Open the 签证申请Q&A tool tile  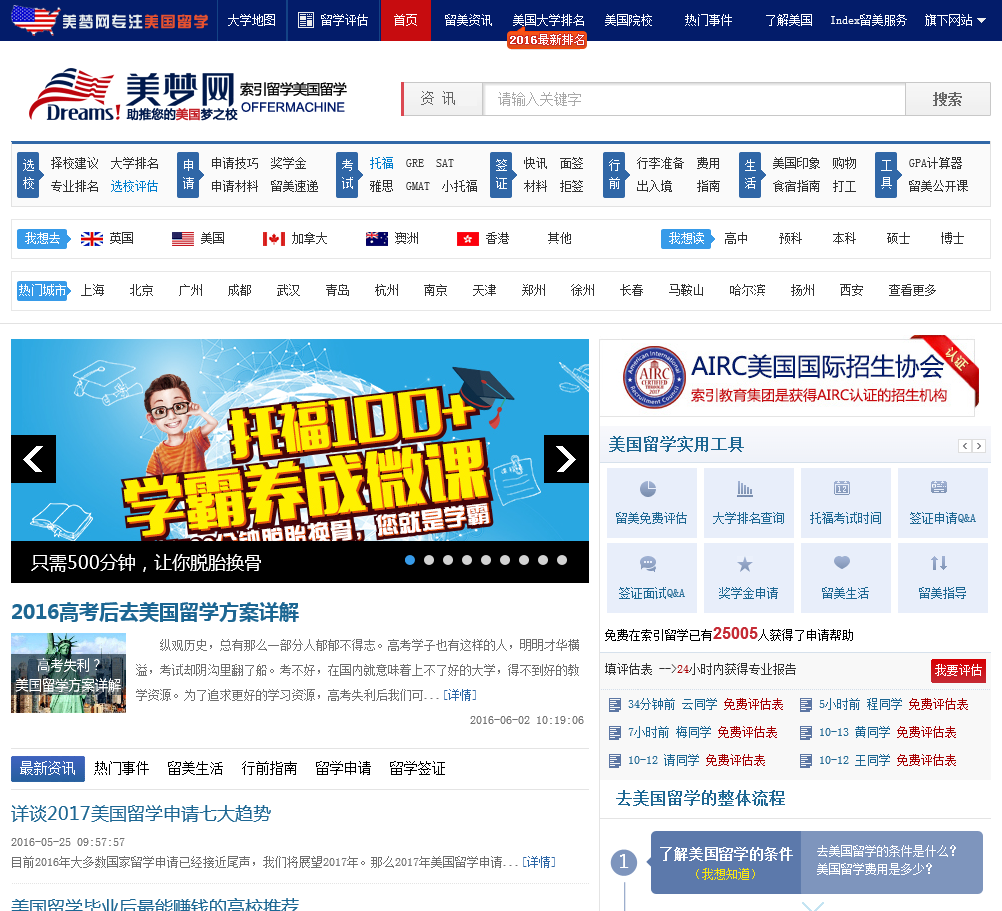[943, 502]
